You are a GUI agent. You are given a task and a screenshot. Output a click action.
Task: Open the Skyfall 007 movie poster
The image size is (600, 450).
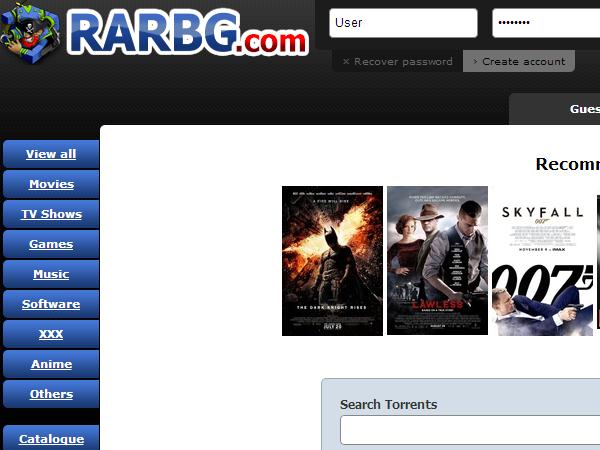542,261
